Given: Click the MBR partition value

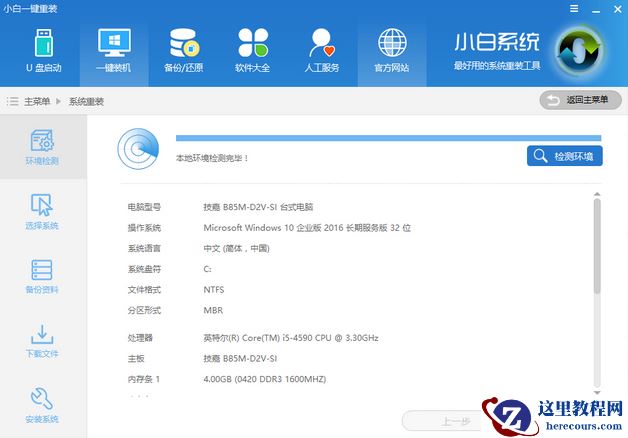Looking at the screenshot, I should tap(213, 310).
